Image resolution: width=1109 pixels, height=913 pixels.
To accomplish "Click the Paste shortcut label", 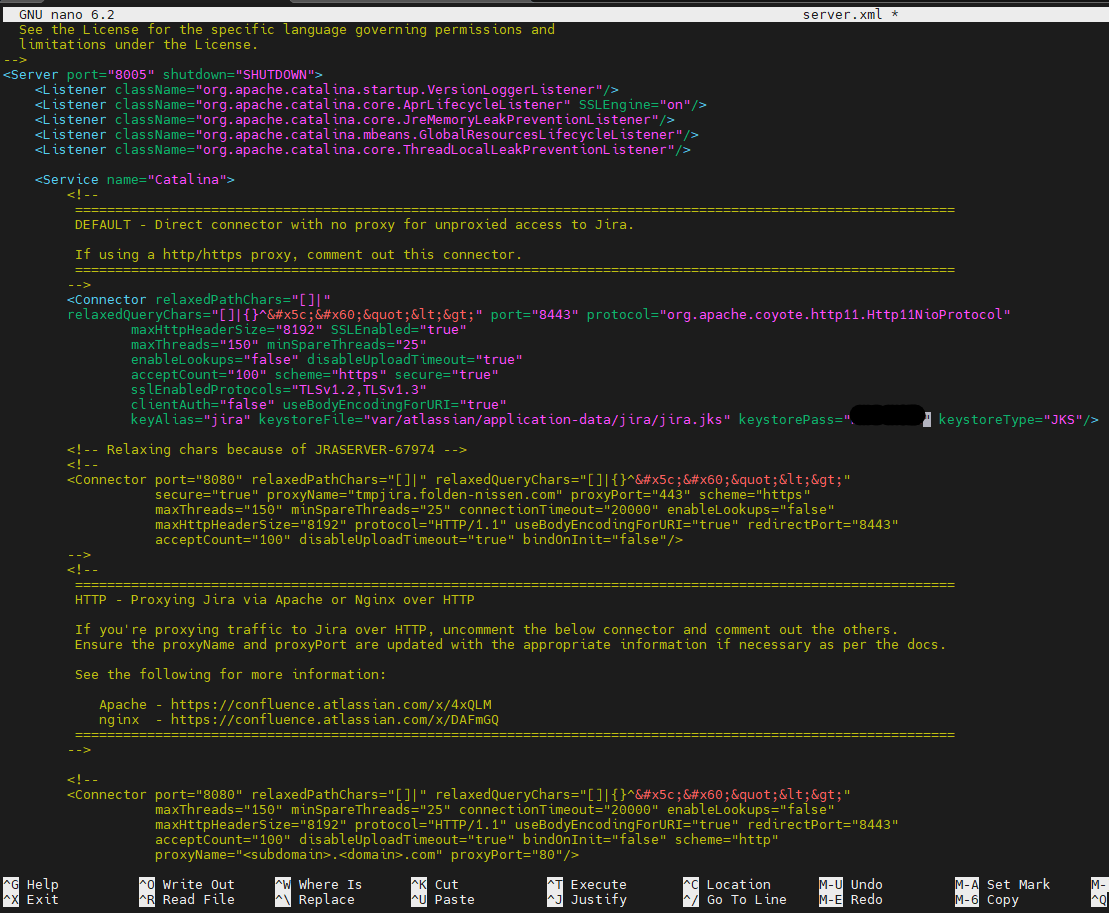I will pyautogui.click(x=454, y=899).
